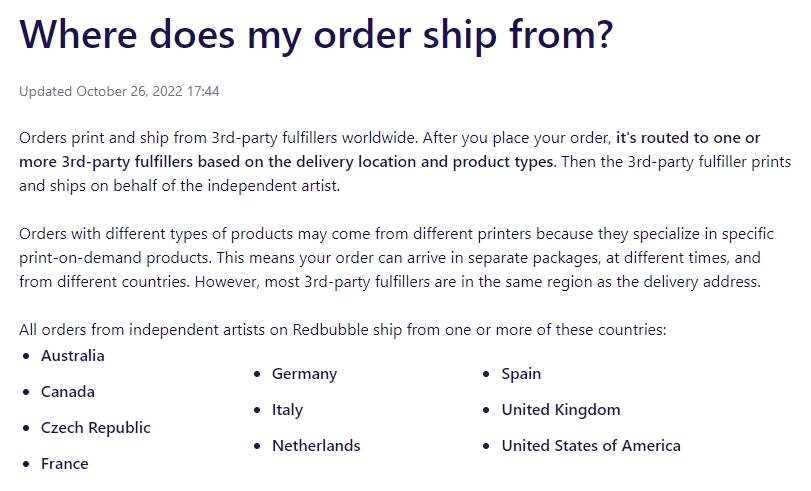Select United States of America list item
This screenshot has width=811, height=491.
(590, 446)
